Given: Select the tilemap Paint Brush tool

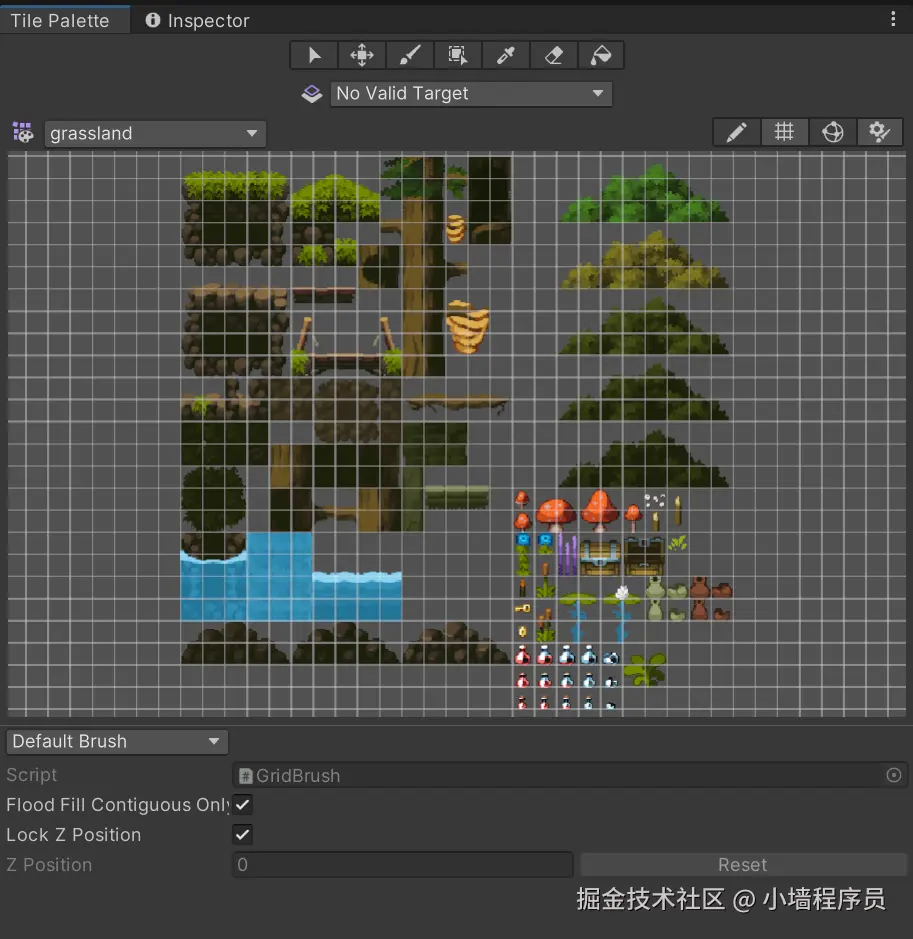Looking at the screenshot, I should [x=409, y=55].
